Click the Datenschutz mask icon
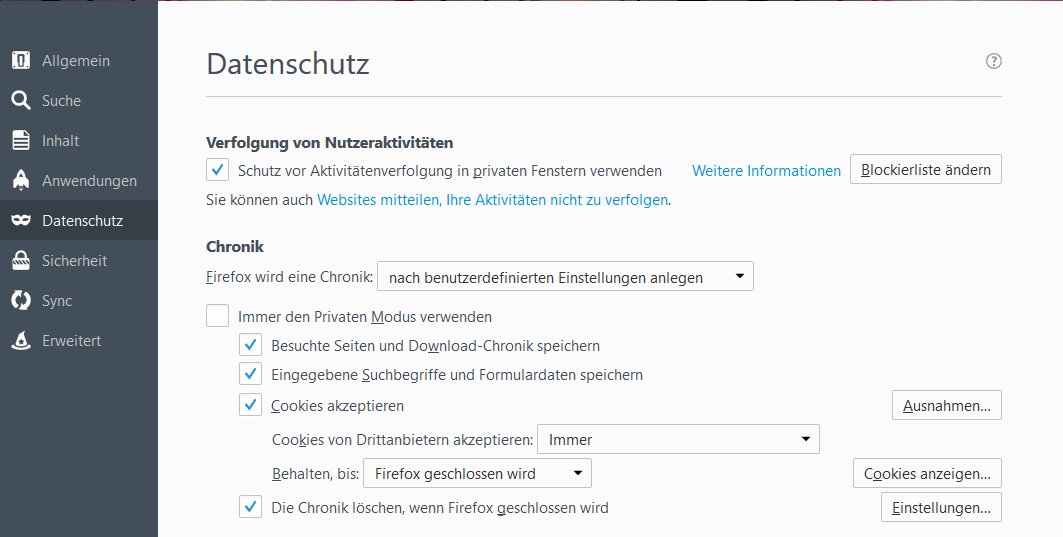Screen dimensions: 1063x537 (20, 221)
